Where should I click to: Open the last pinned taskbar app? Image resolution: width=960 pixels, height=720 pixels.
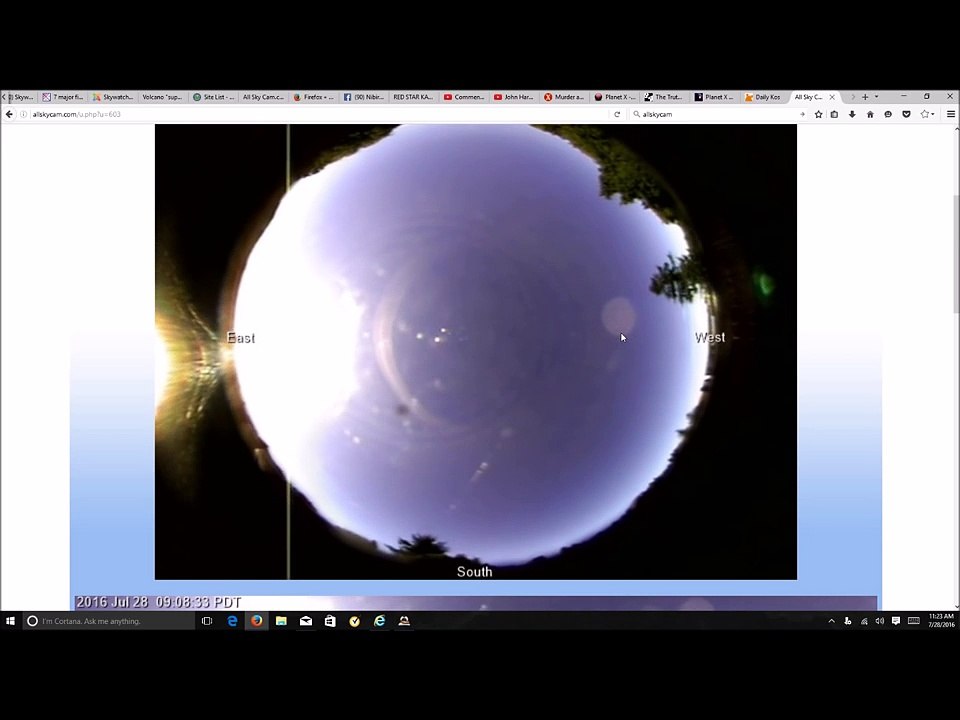(x=404, y=621)
